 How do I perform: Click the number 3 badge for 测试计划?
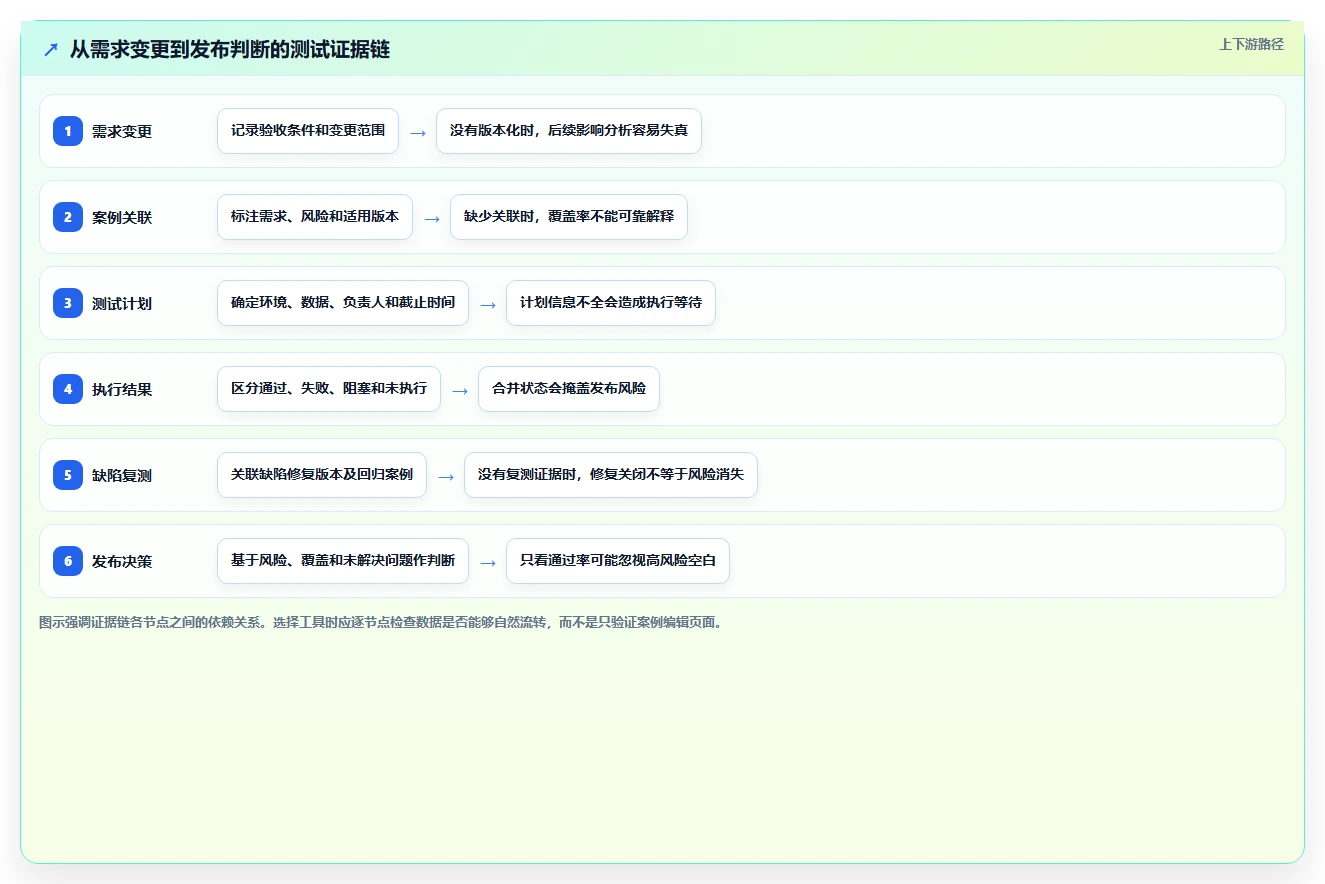point(68,303)
